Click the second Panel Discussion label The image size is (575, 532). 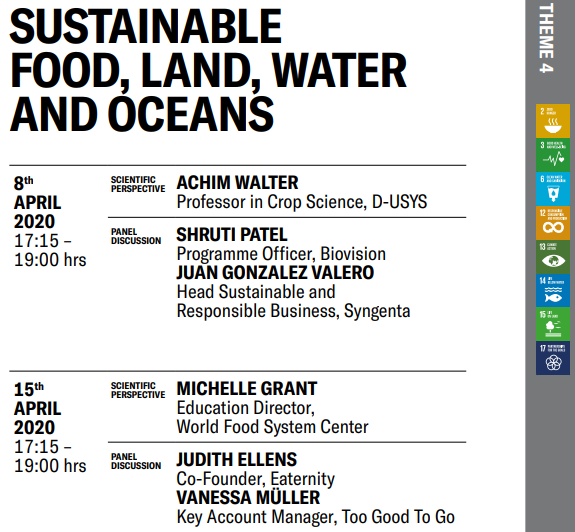(x=136, y=461)
